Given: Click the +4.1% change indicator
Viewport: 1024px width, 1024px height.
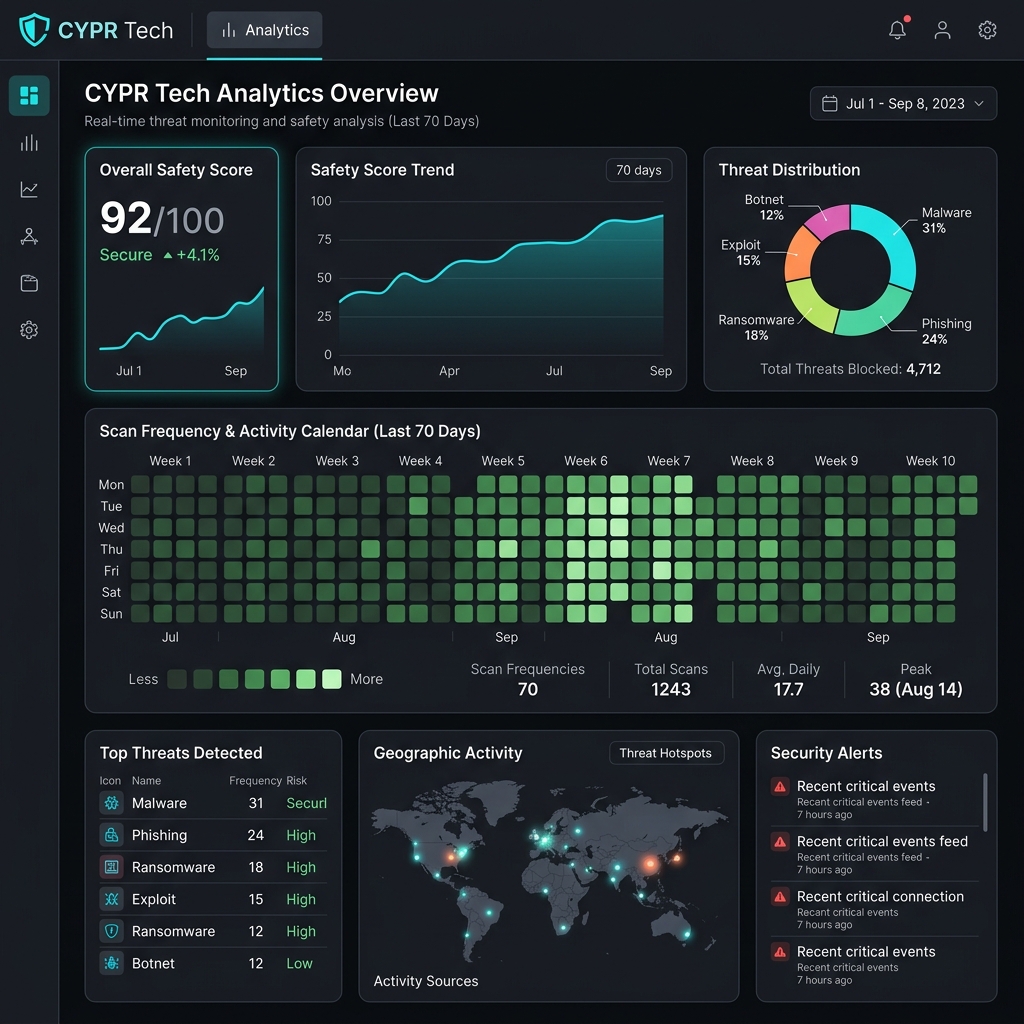Looking at the screenshot, I should 191,255.
